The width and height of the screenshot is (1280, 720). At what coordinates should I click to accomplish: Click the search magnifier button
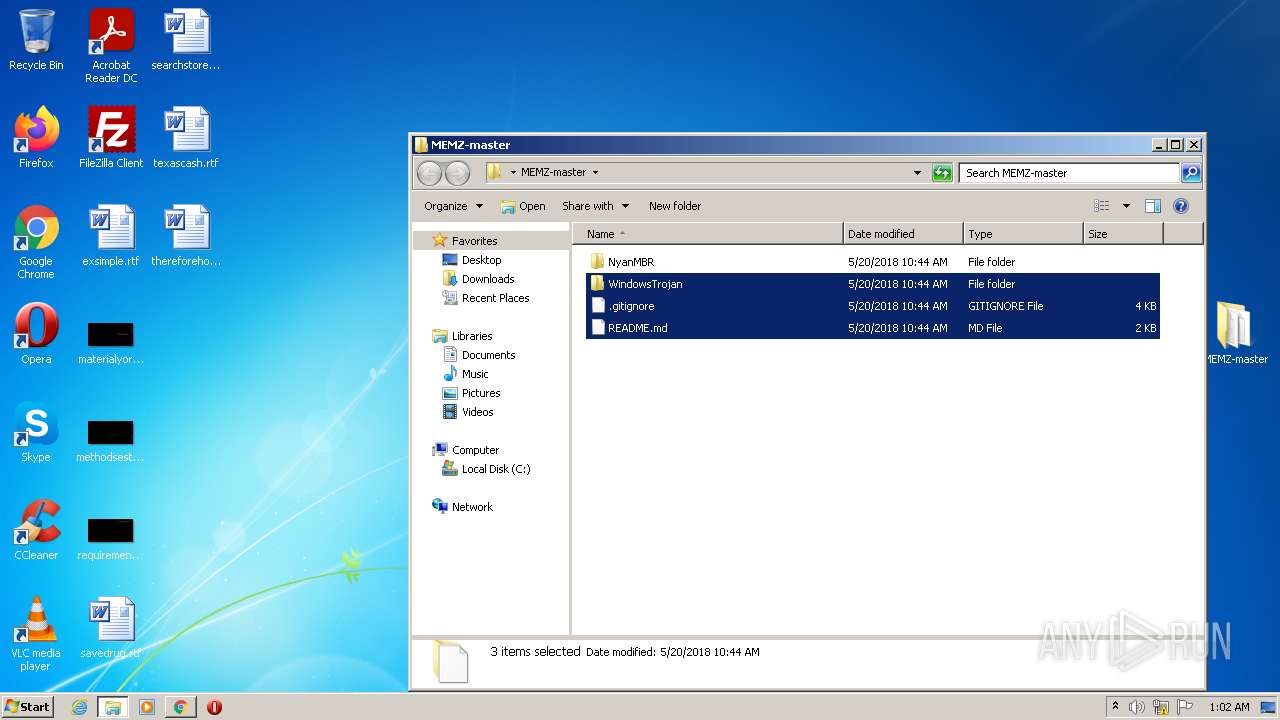(x=1191, y=173)
